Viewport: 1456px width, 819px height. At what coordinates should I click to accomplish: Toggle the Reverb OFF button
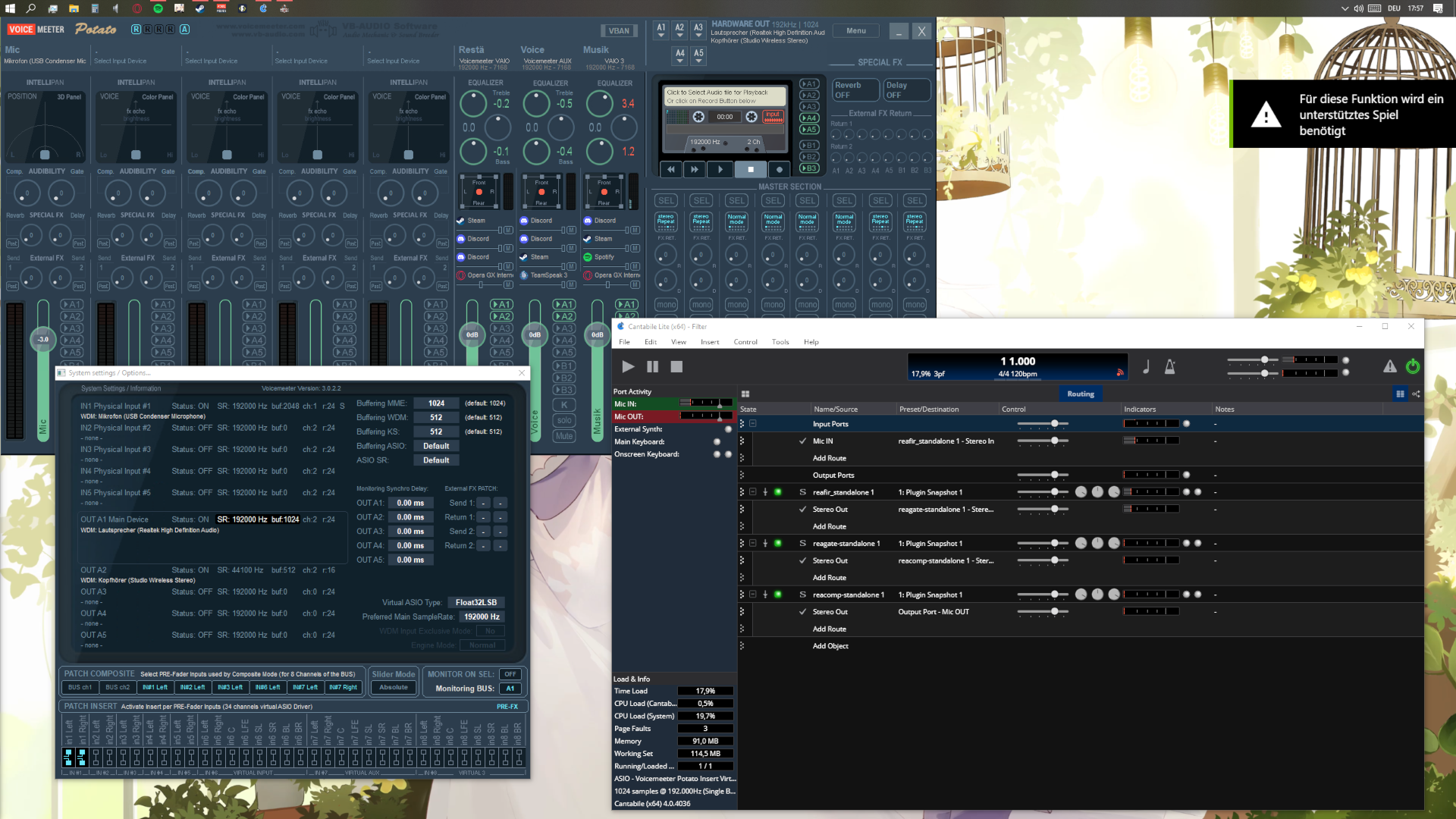(855, 90)
